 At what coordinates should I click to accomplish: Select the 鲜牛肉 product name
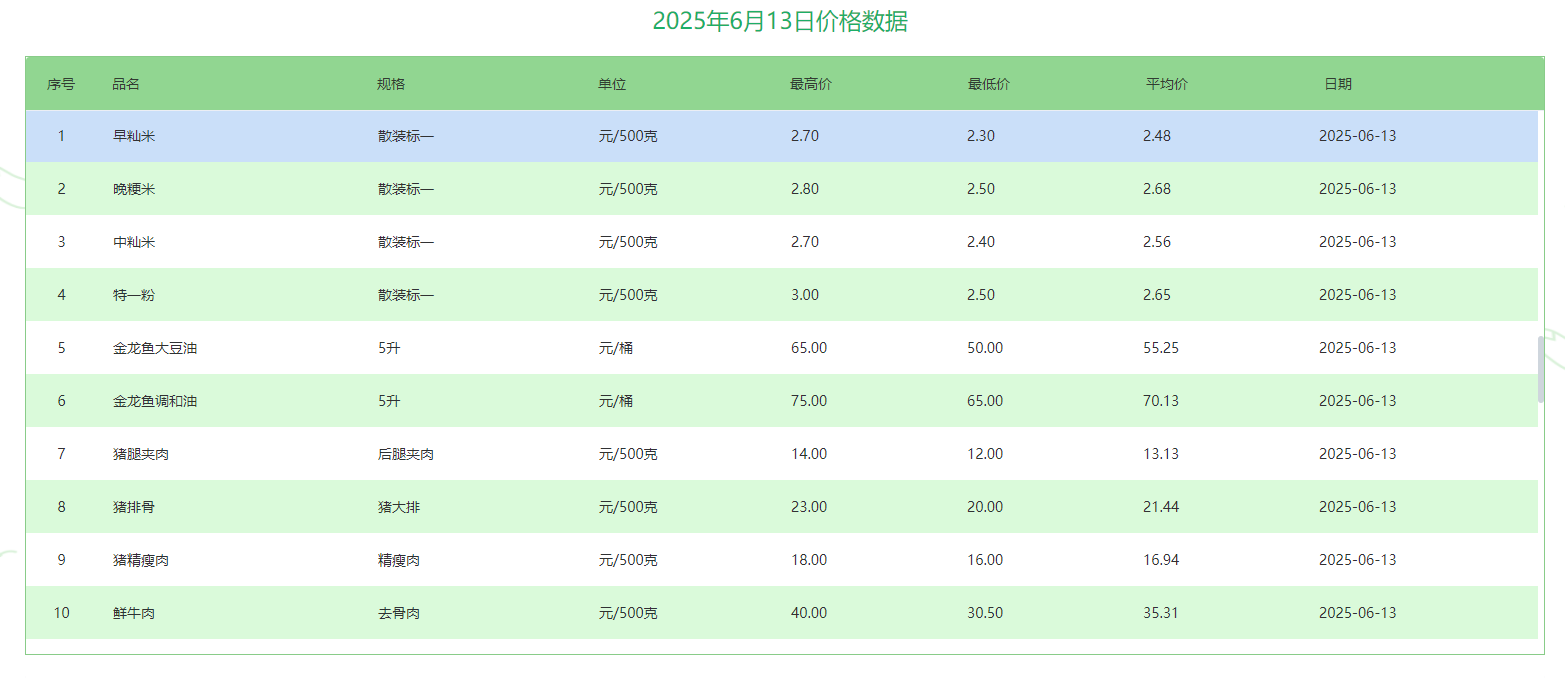134,613
